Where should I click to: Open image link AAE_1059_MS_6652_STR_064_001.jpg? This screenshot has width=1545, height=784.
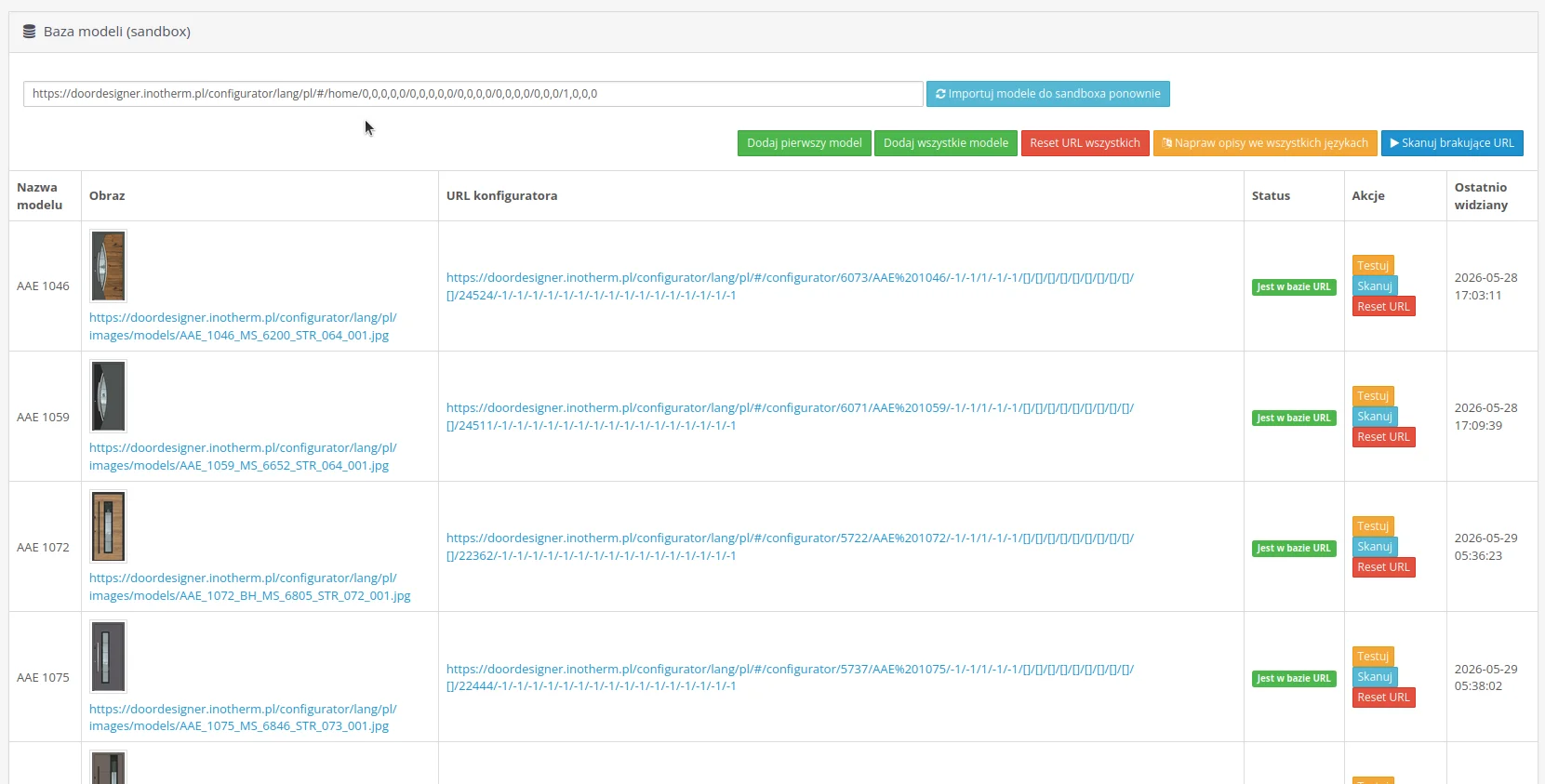[243, 457]
